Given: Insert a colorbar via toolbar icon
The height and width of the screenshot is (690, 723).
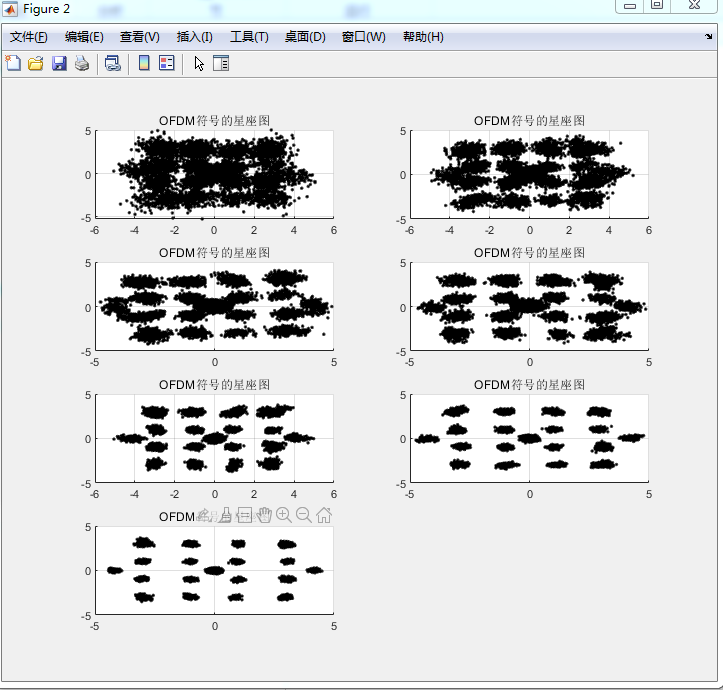Looking at the screenshot, I should [144, 63].
